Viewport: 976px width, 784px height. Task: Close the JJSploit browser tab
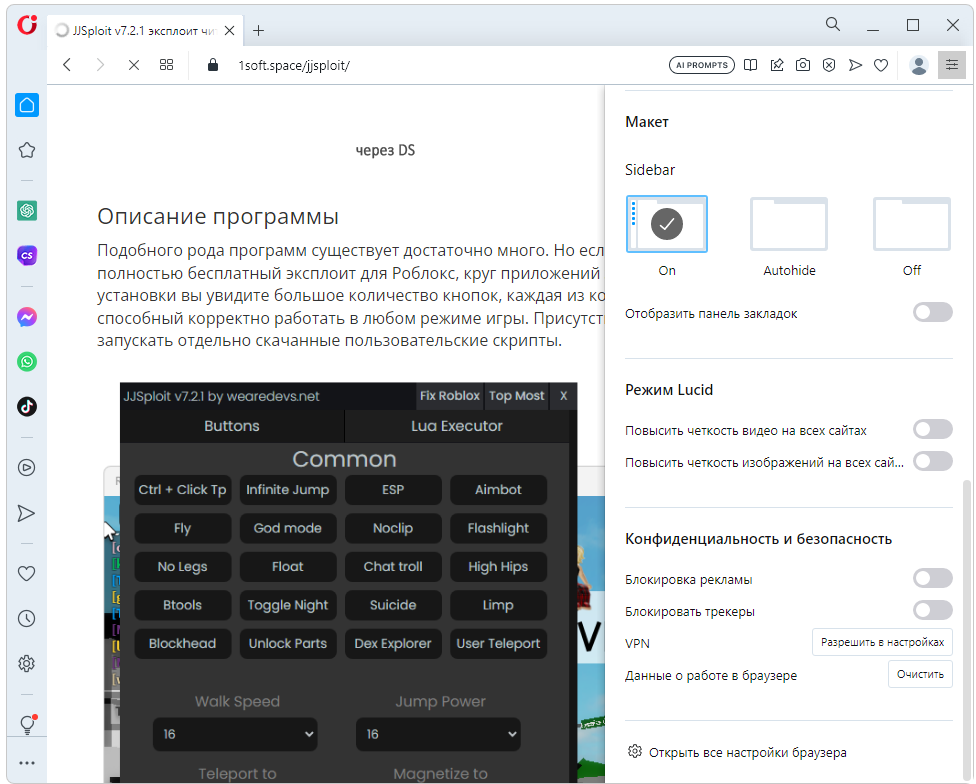pos(230,30)
